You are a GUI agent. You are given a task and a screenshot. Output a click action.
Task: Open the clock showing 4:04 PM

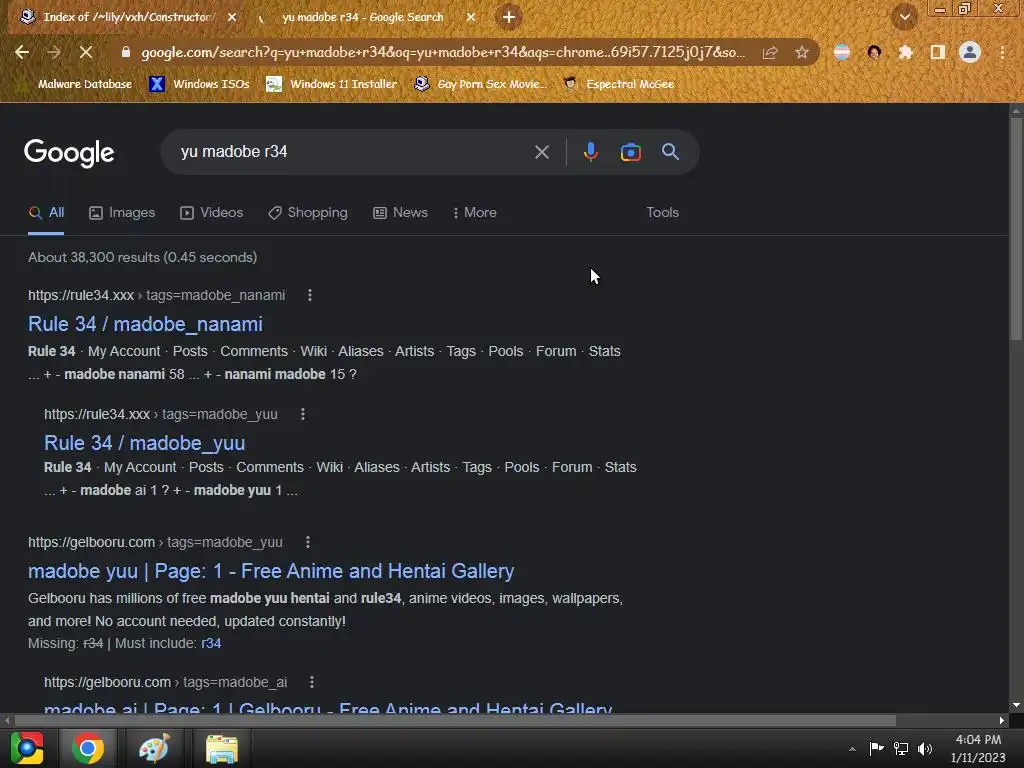coord(978,740)
